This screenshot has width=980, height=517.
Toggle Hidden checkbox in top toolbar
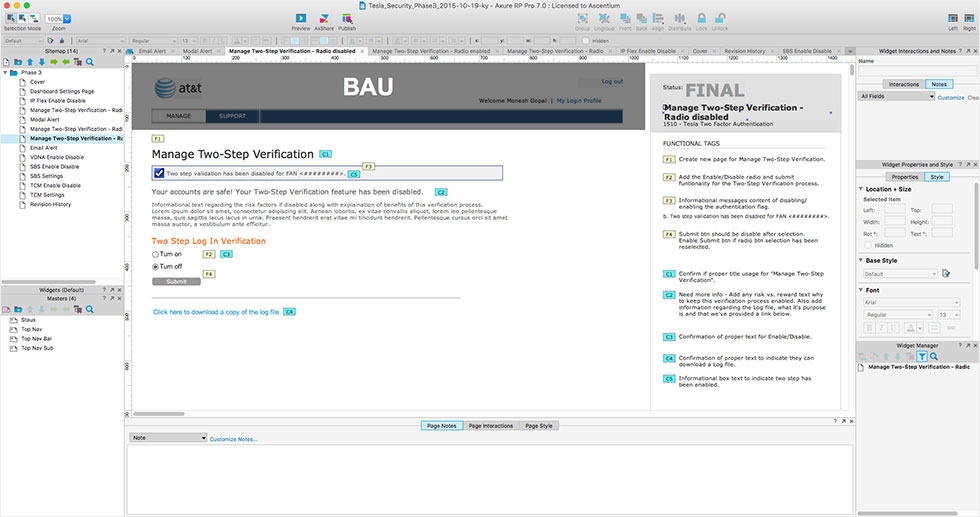tap(586, 41)
